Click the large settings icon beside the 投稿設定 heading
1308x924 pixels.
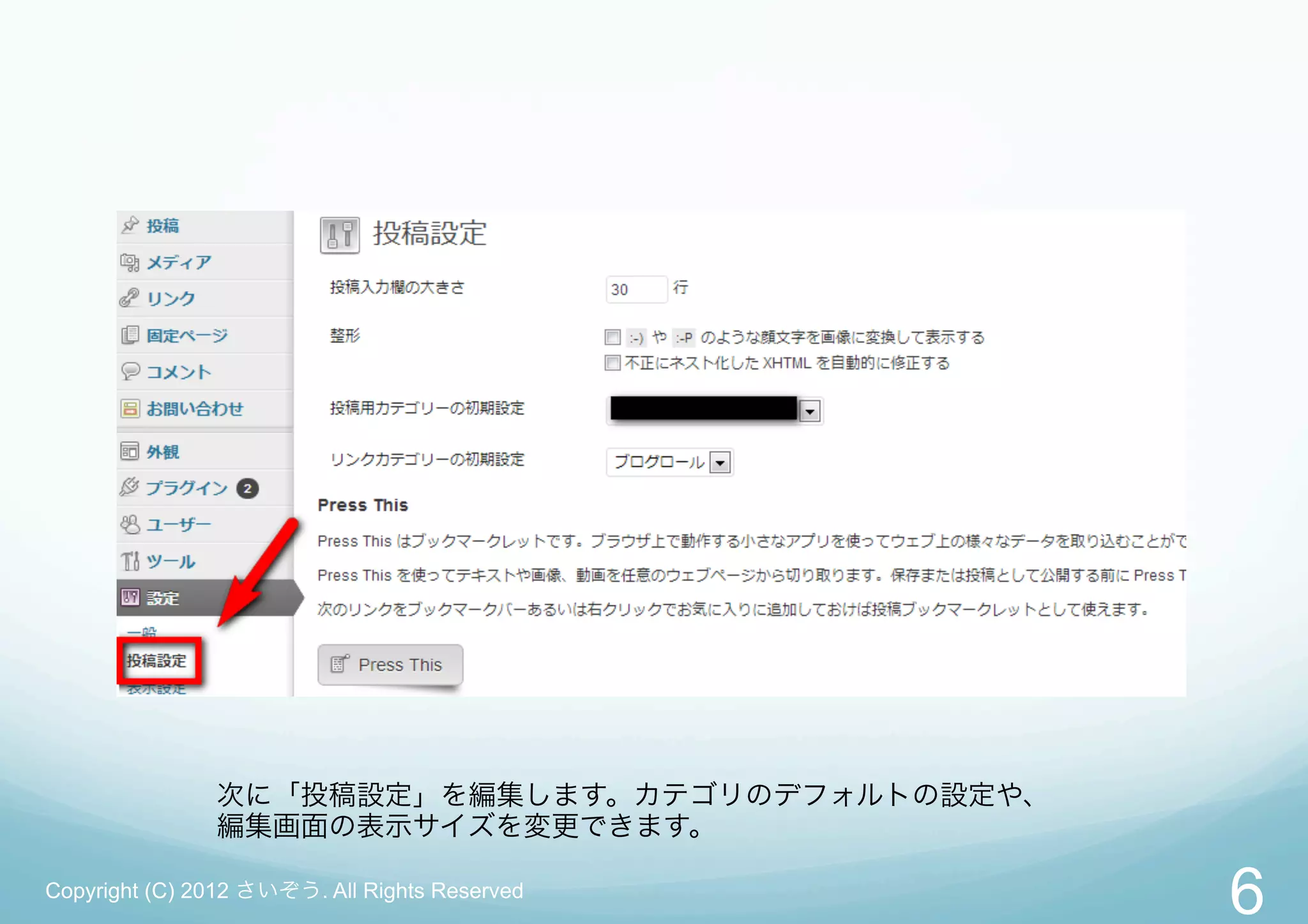coord(340,235)
